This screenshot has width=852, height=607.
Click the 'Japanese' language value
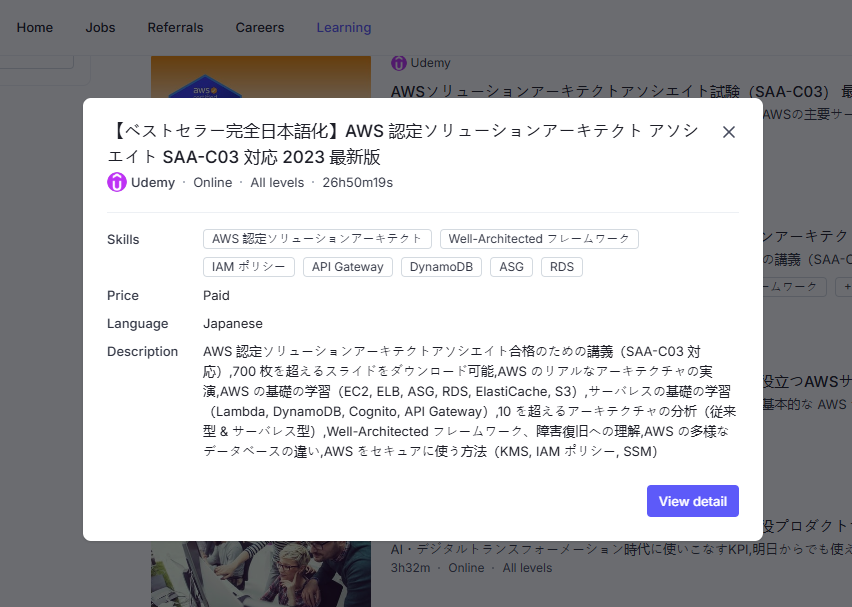[x=233, y=324]
